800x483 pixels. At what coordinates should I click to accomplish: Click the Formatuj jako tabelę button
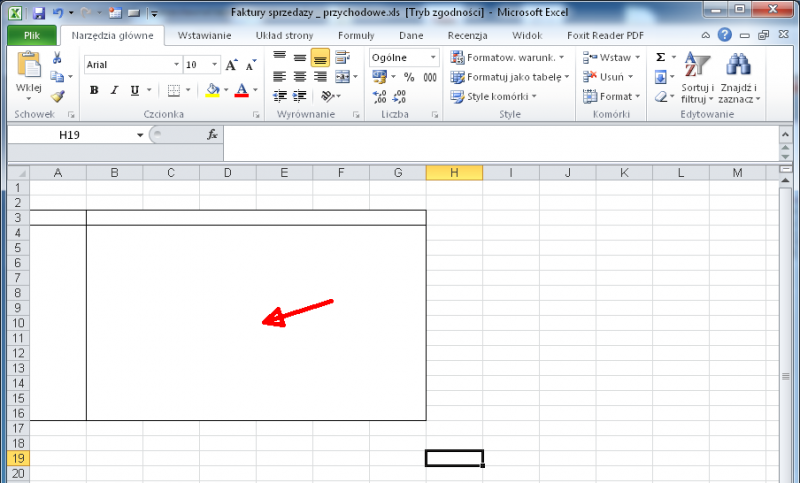point(509,77)
